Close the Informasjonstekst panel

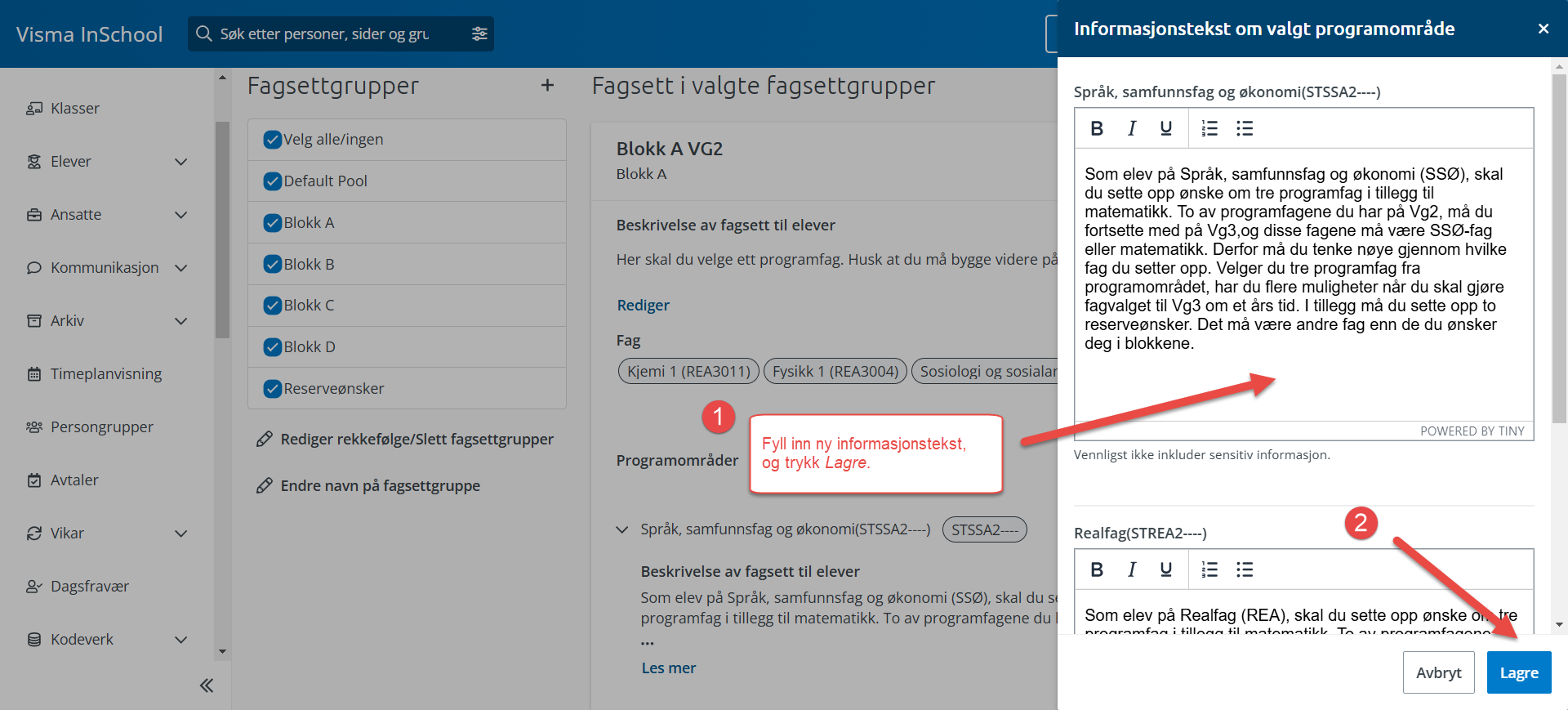pyautogui.click(x=1543, y=29)
